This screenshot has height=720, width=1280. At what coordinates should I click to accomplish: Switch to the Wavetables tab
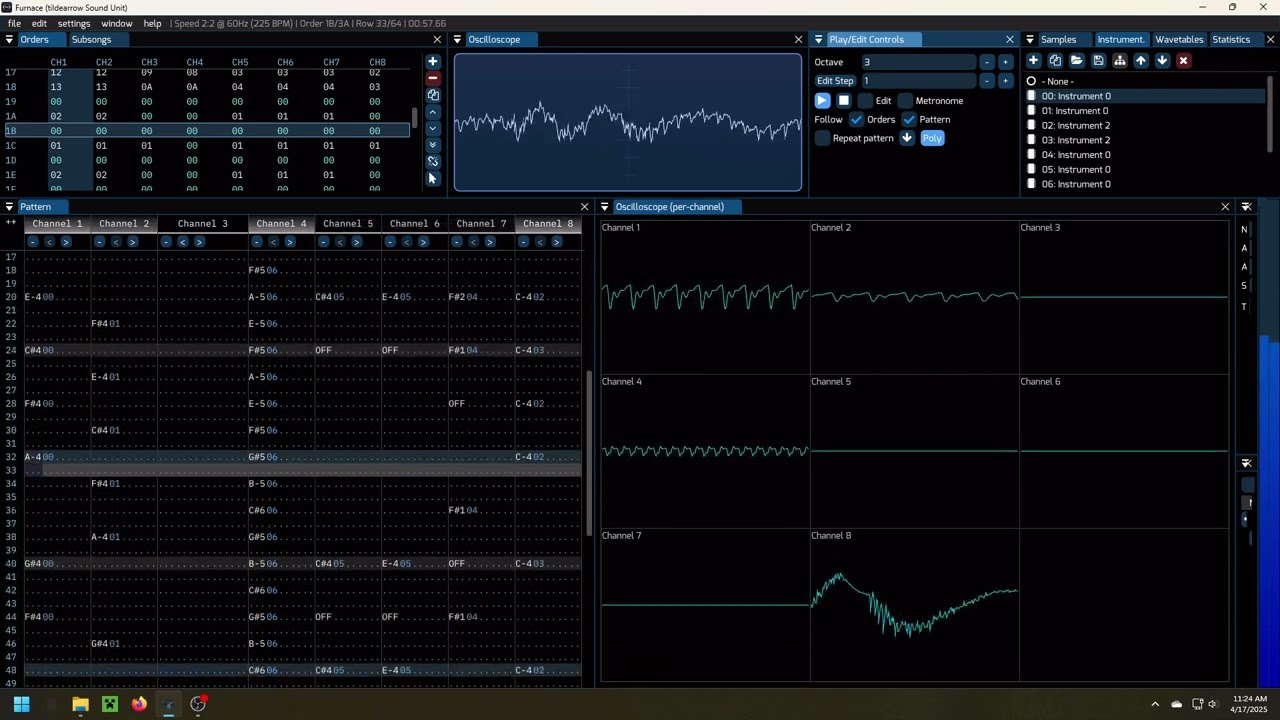pos(1179,40)
